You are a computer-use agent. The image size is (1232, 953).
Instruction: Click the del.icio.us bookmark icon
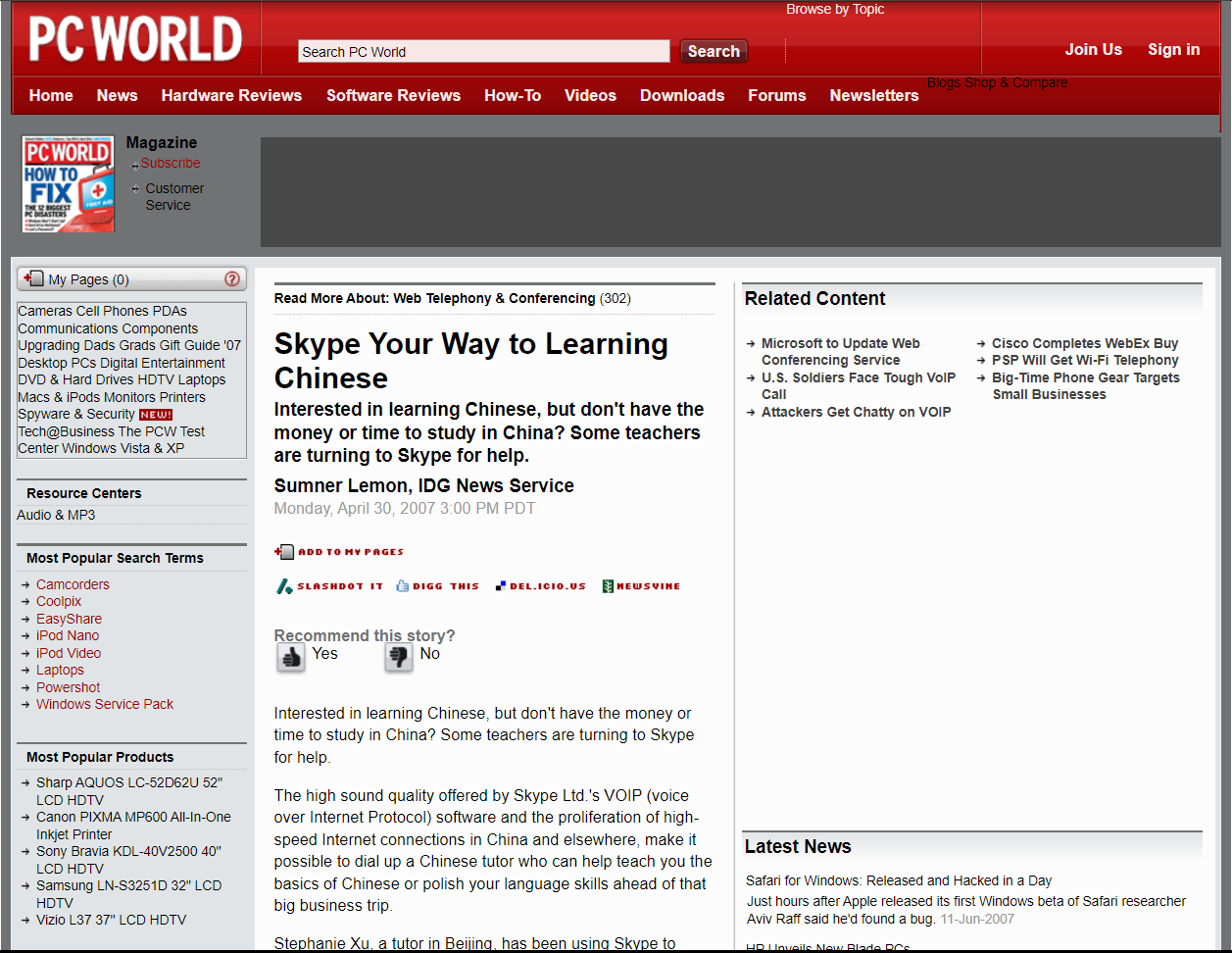(501, 586)
